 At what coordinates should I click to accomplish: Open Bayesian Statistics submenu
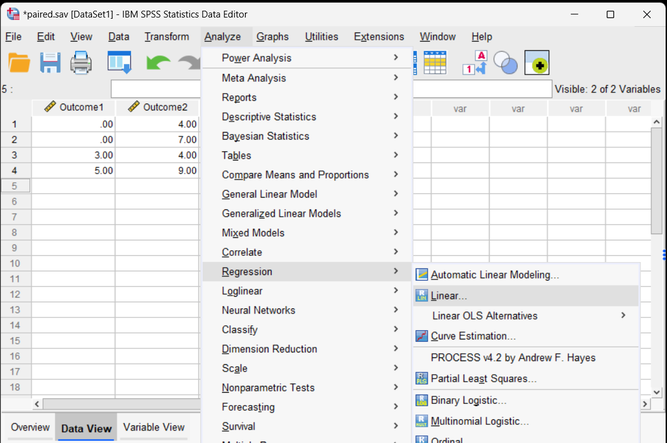click(307, 136)
